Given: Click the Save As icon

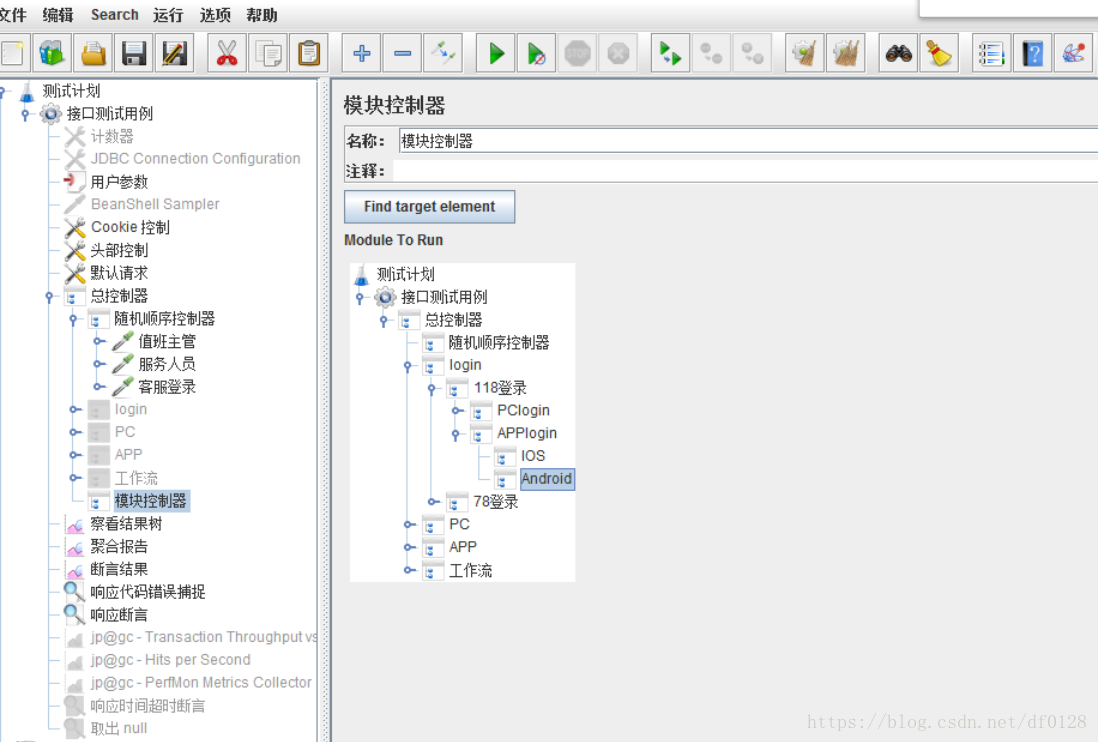Looking at the screenshot, I should coord(174,53).
